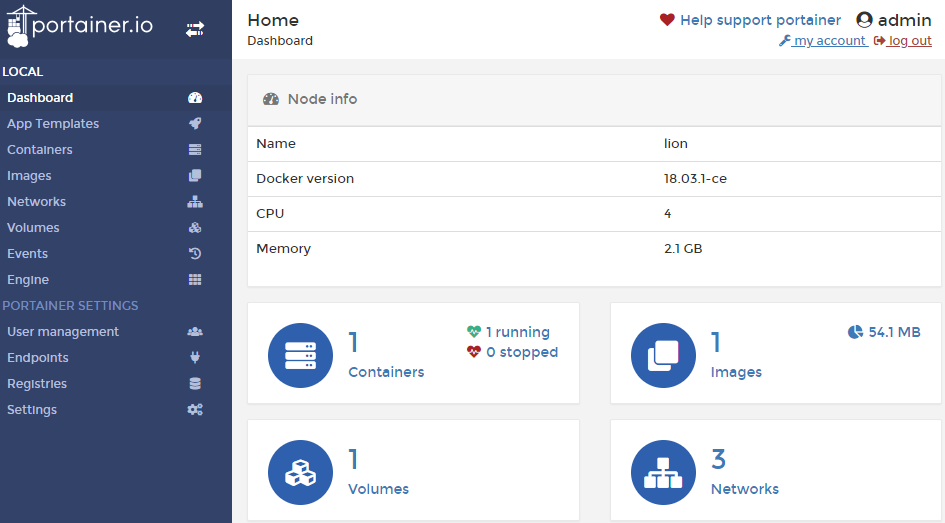The image size is (945, 523).
Task: Click the Endpoints plug icon in sidebar
Action: [195, 358]
